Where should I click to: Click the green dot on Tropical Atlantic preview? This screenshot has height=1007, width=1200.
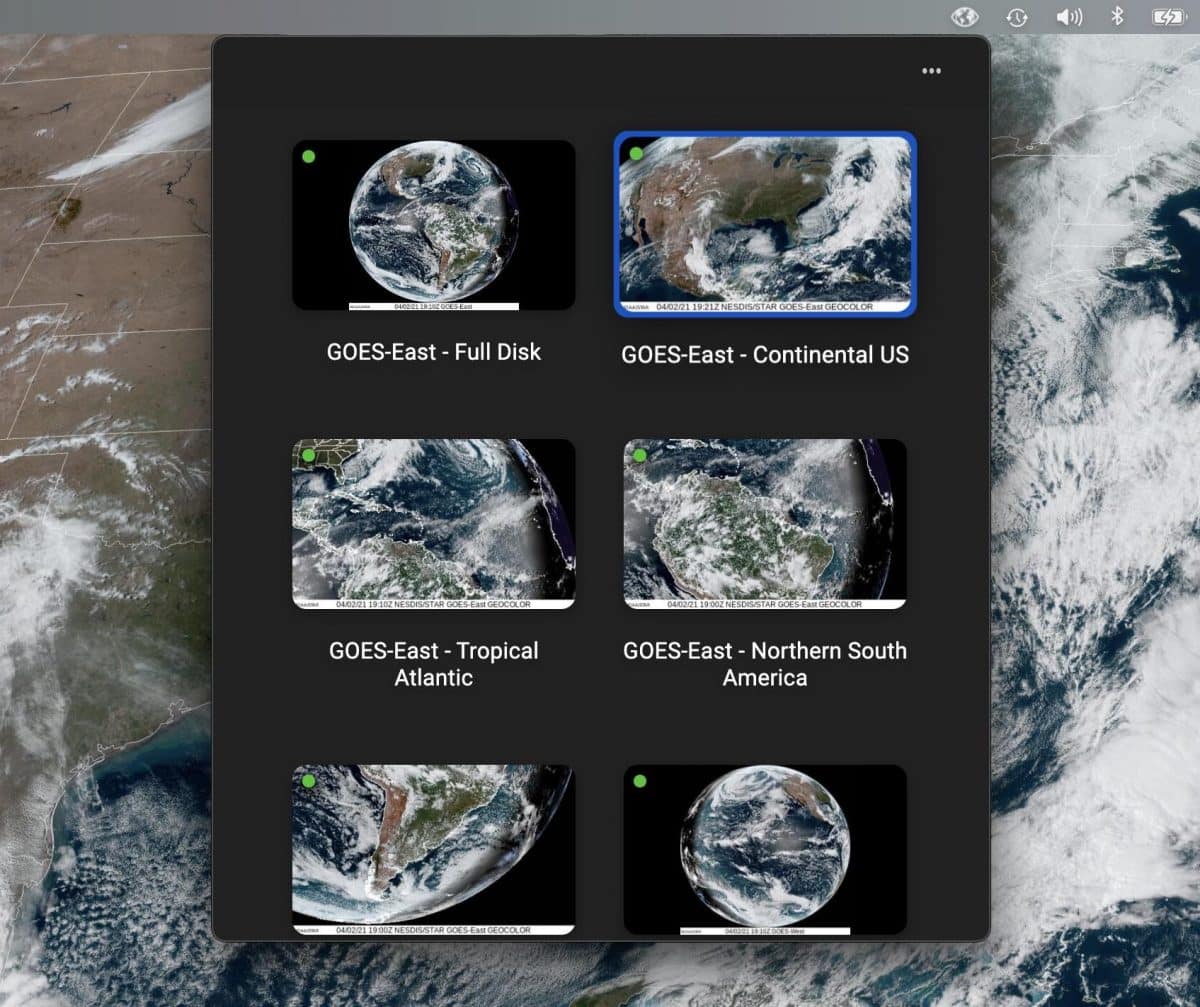click(308, 454)
